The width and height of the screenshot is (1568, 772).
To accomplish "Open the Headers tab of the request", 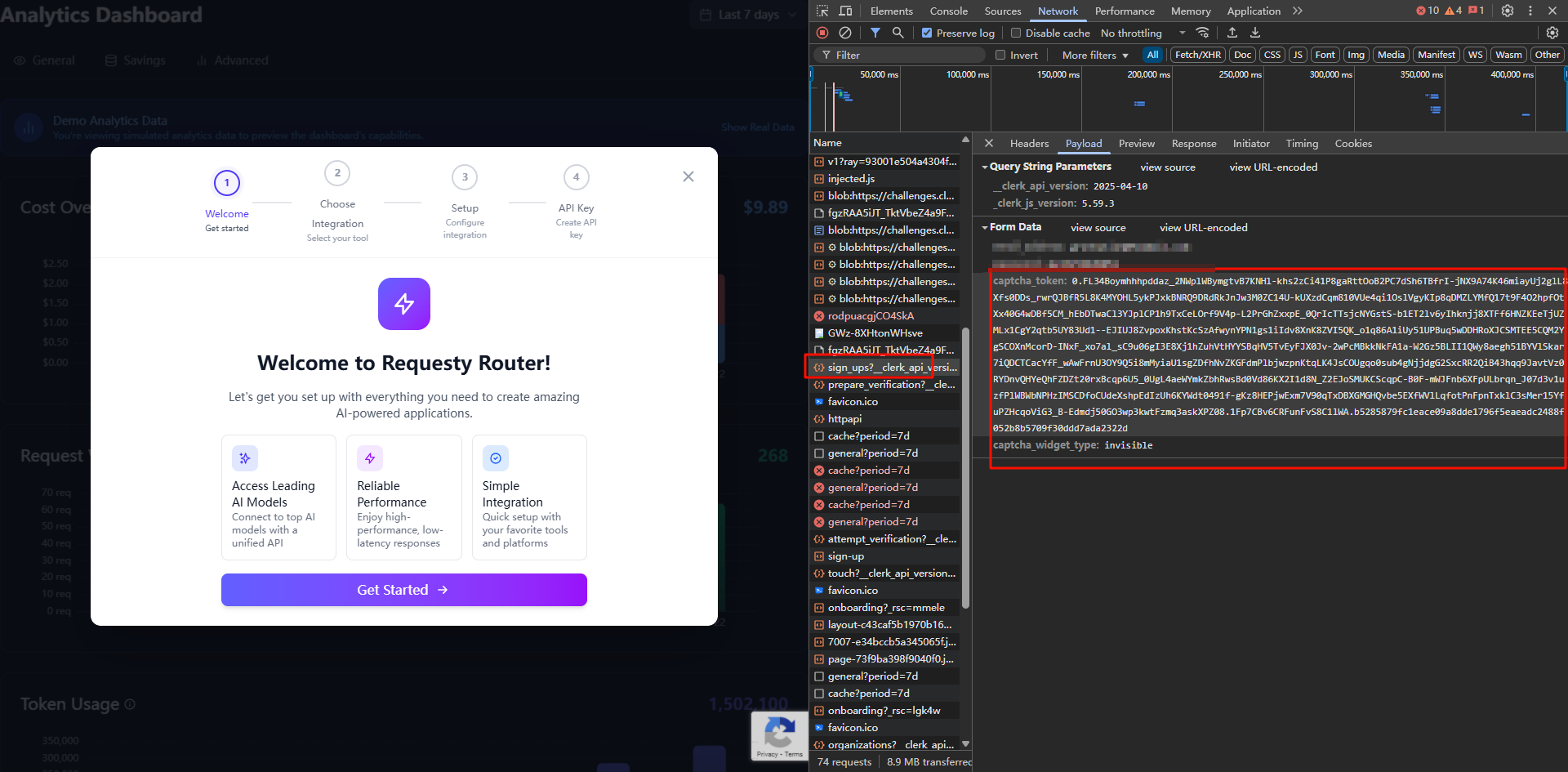I will click(x=1029, y=143).
